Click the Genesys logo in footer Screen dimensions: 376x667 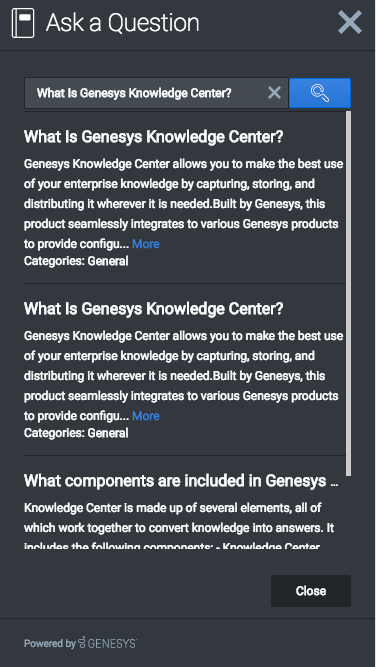(x=108, y=643)
